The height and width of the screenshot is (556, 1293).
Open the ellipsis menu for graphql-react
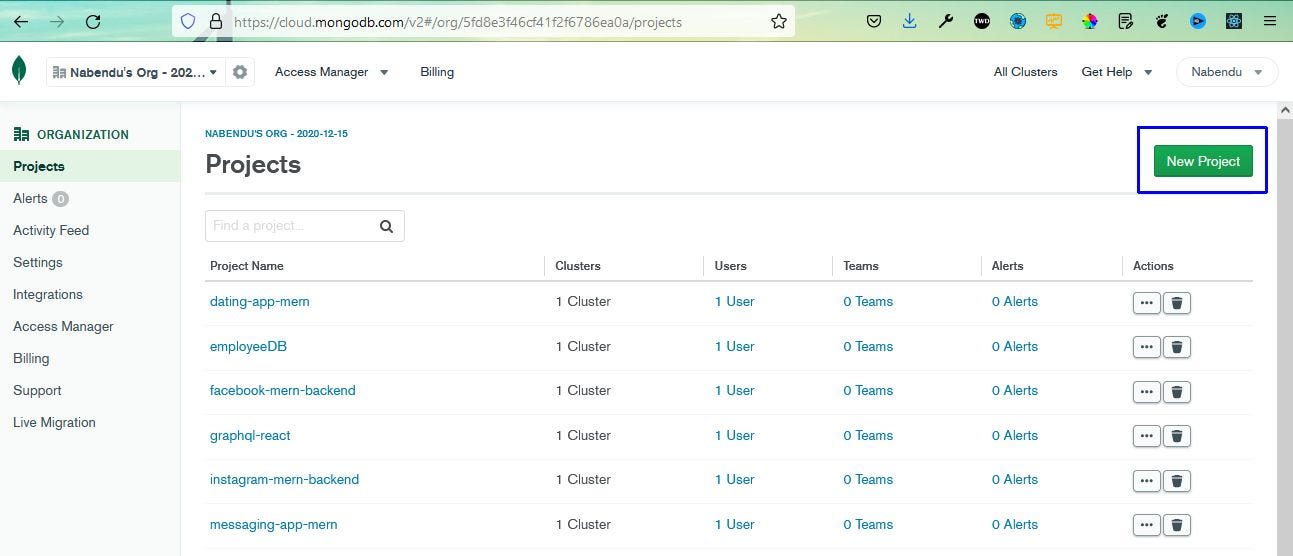[x=1147, y=436]
